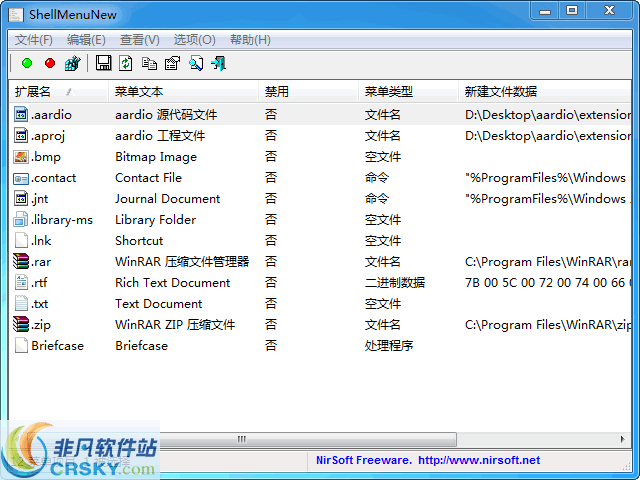The image size is (640, 480).
Task: Open the 帮助(H) menu
Action: point(250,40)
